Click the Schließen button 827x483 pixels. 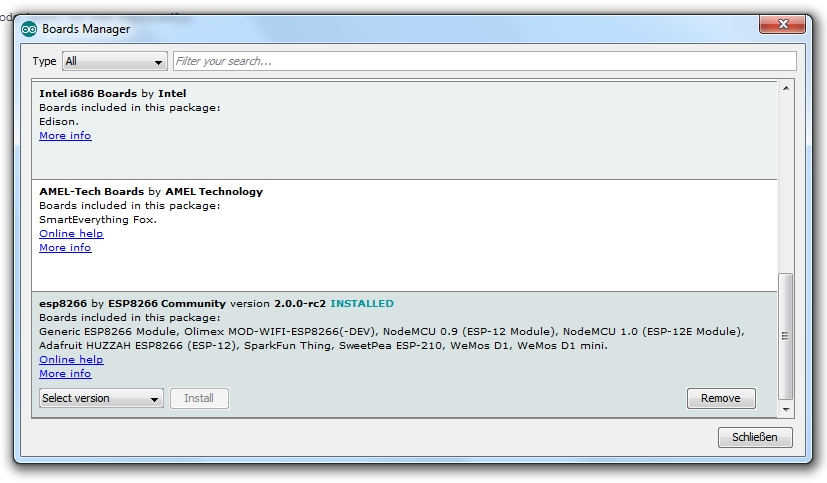pos(755,437)
